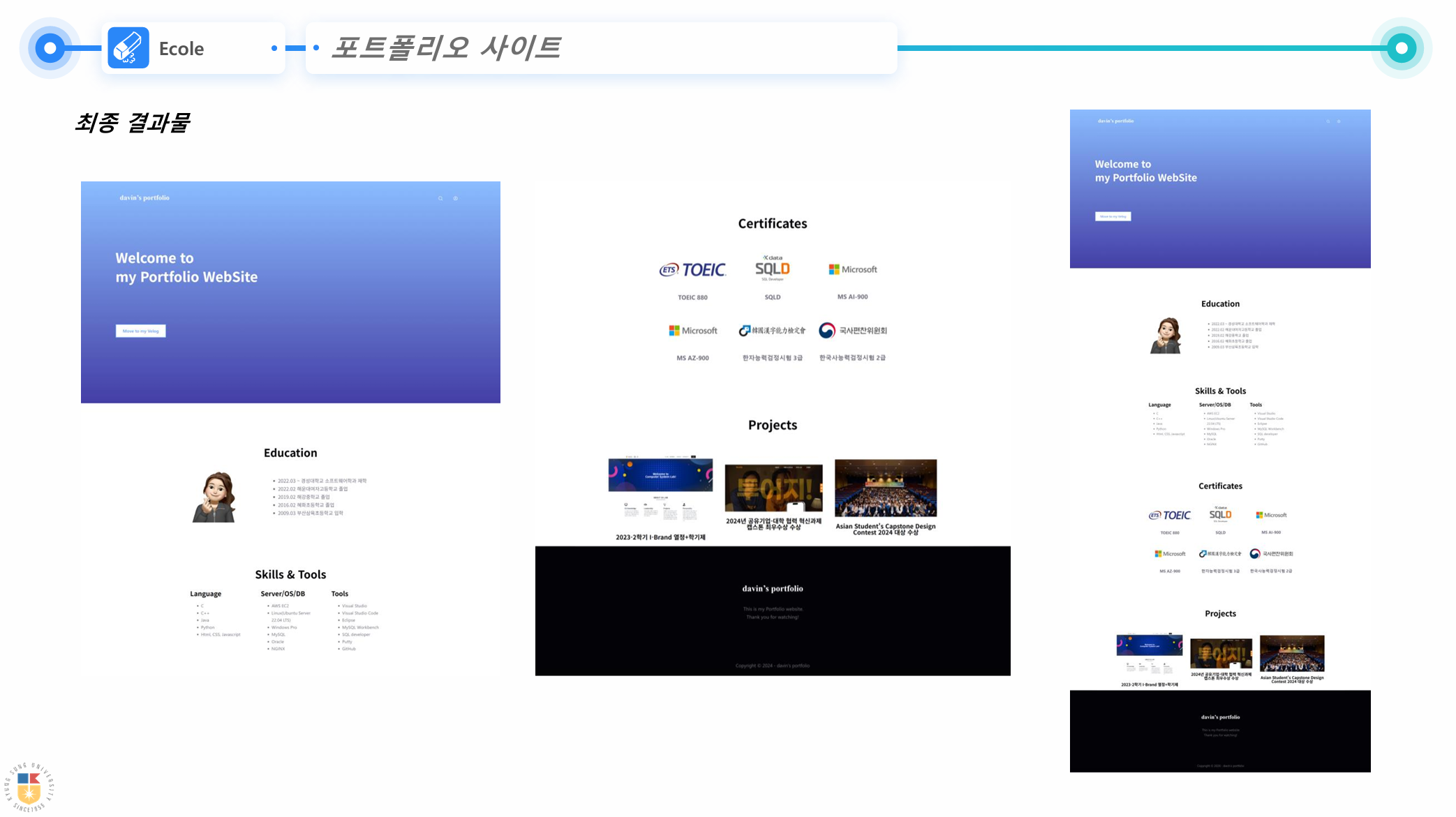Click the university crest logo at bottom left

29,787
